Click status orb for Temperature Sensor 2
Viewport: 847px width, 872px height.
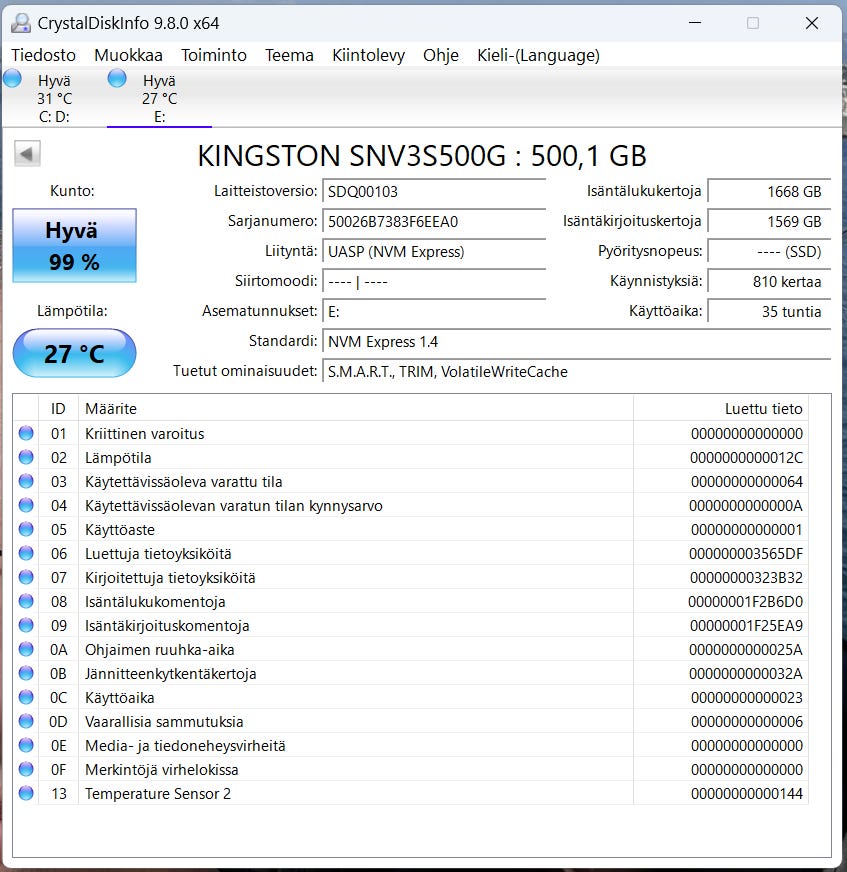[x=26, y=794]
